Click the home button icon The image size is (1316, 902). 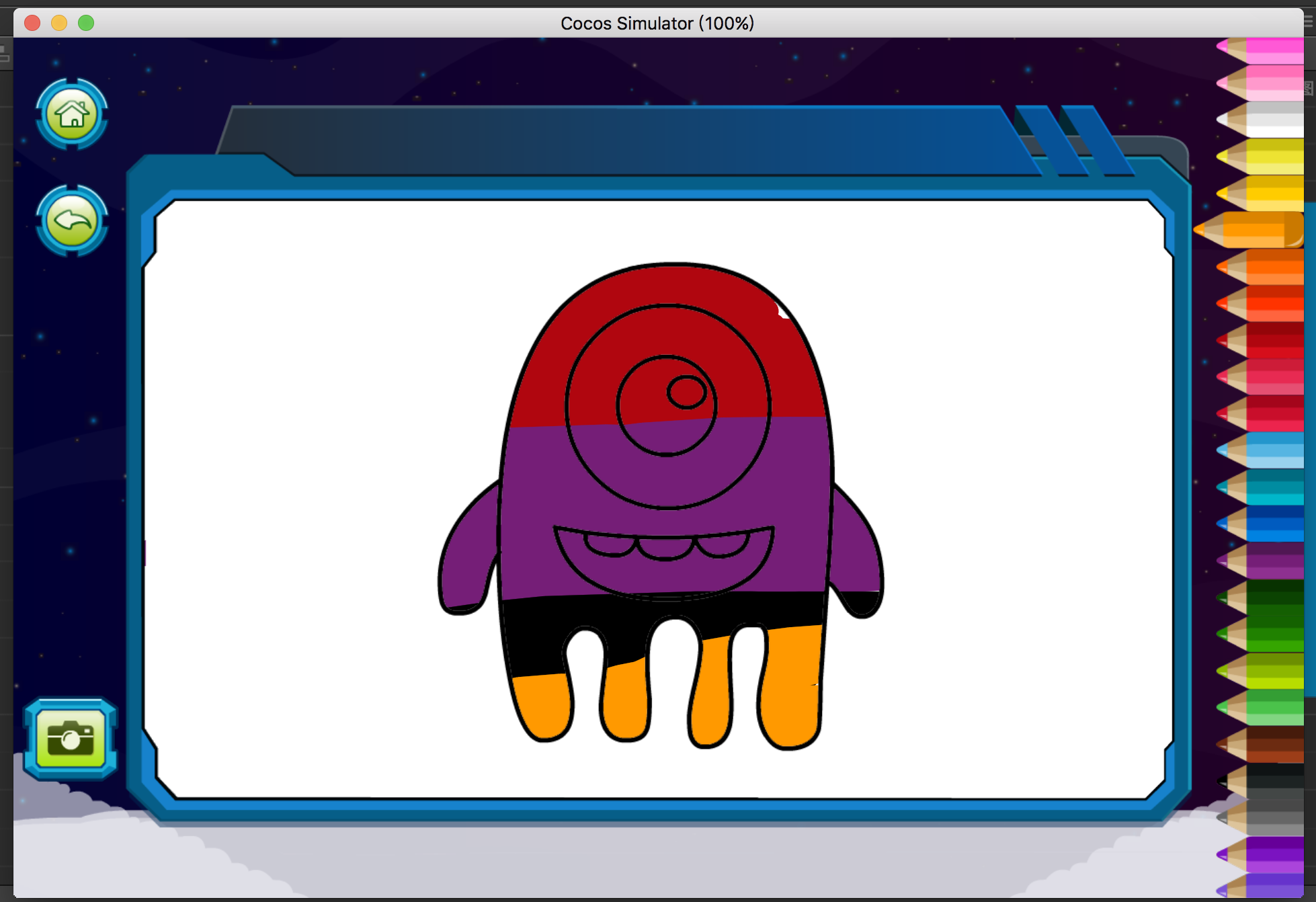[x=72, y=114]
